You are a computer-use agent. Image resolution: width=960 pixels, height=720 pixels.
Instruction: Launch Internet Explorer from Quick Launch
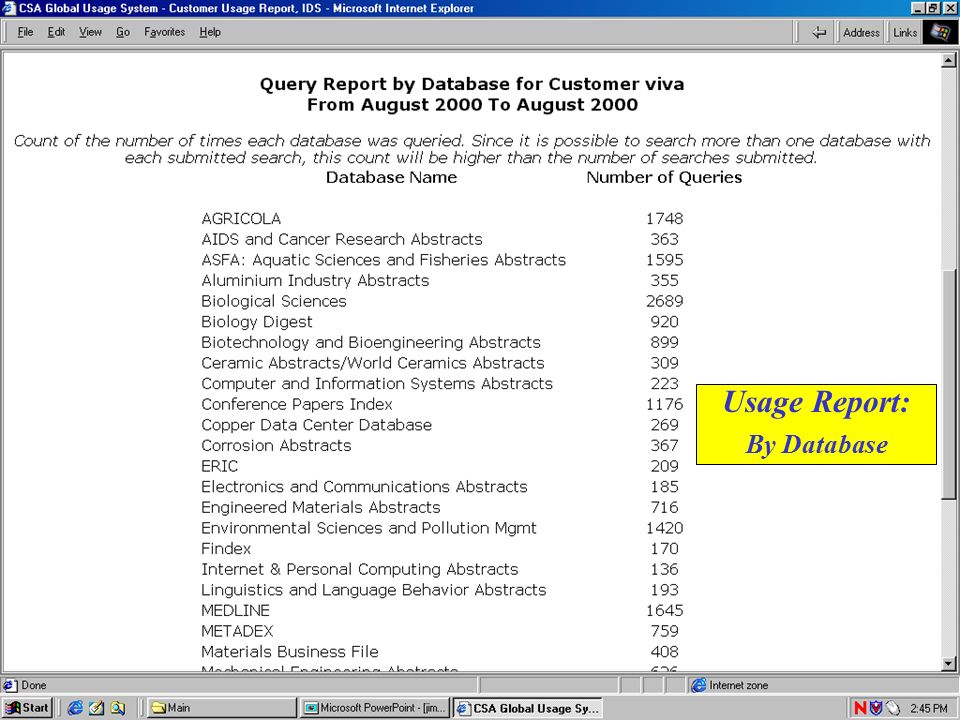[75, 708]
